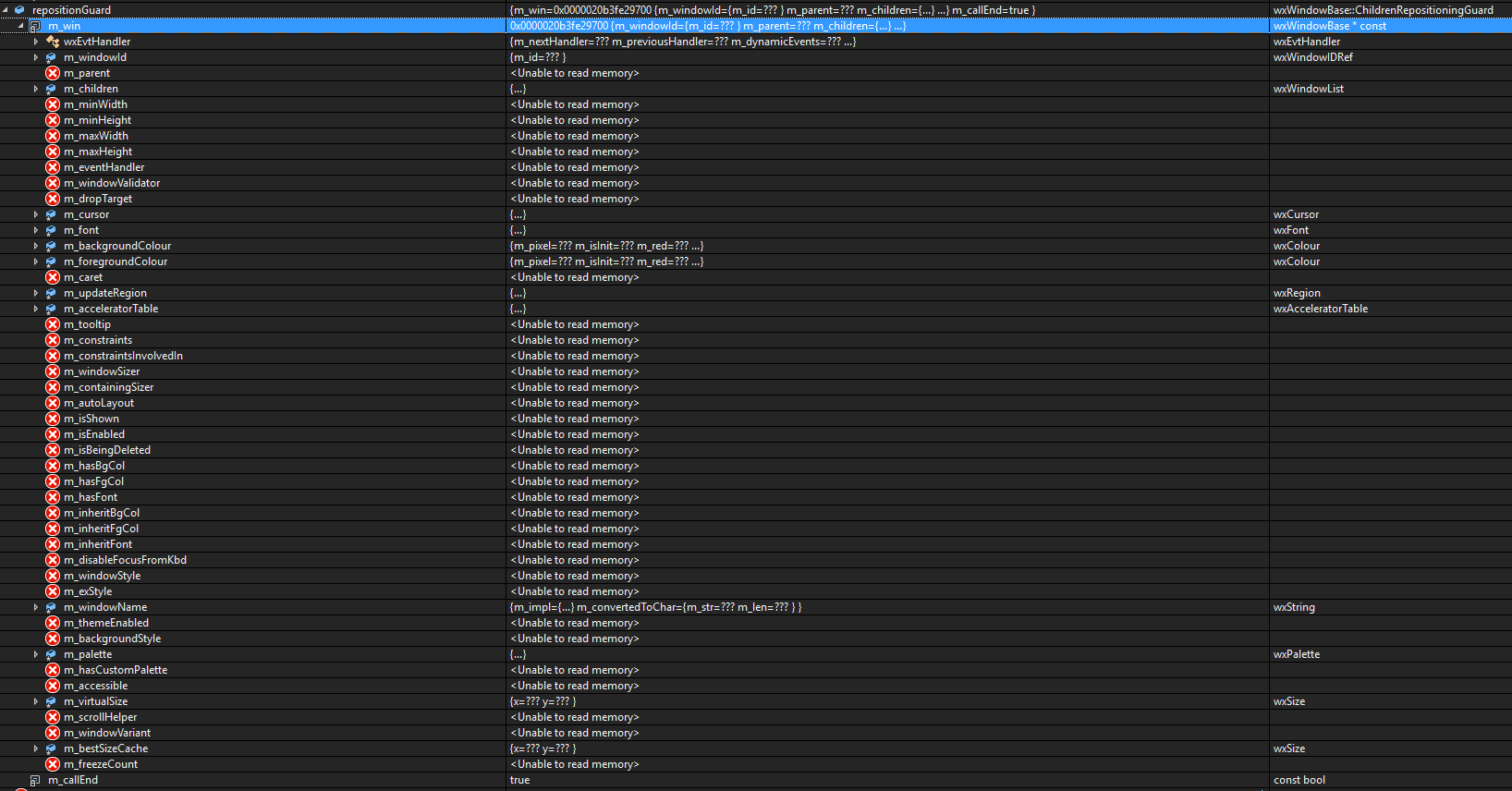
Task: Click the wxWindowBase::ChildrenRepositioningGuard type cell
Action: pos(1383,10)
